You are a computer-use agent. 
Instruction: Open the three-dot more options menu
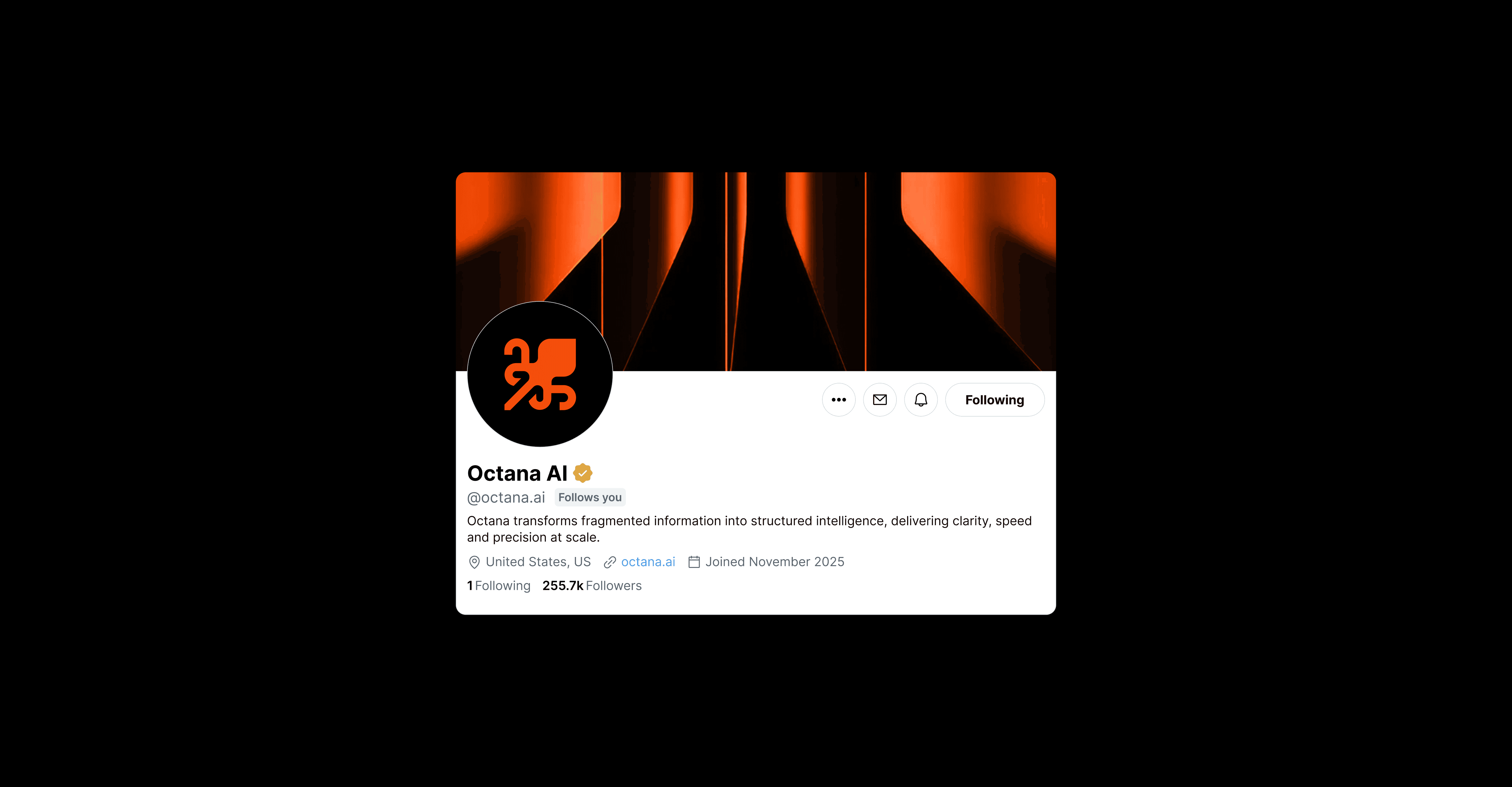tap(839, 400)
